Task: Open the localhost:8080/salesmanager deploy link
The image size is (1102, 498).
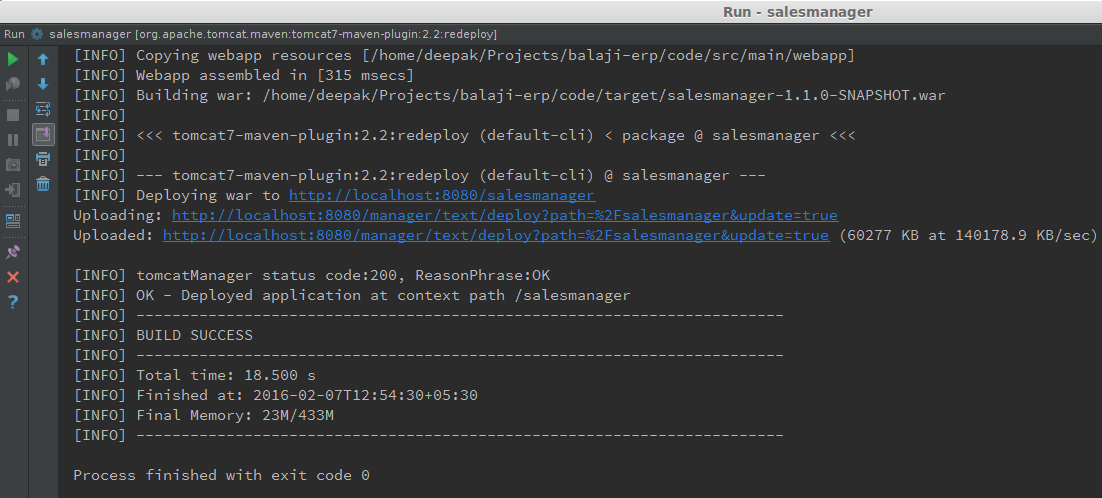Action: (x=442, y=195)
